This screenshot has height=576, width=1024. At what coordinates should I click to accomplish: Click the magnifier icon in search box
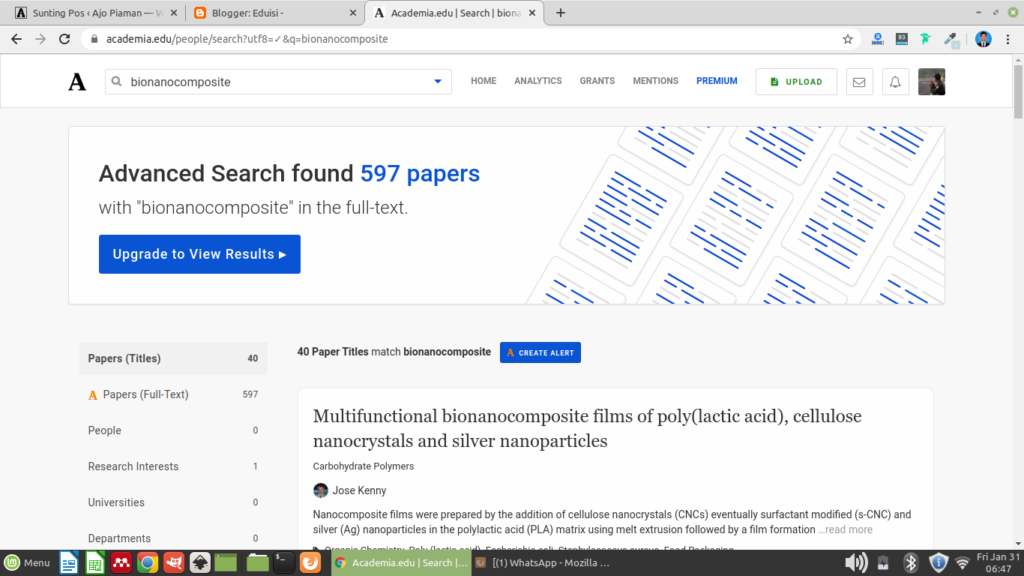coord(116,82)
